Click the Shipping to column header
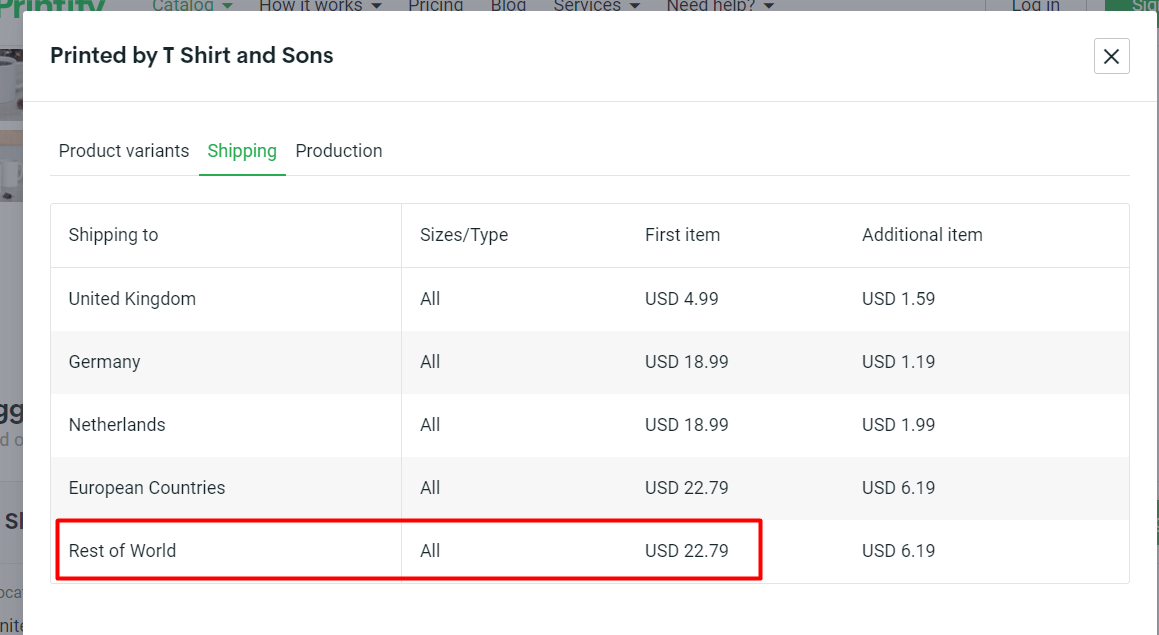 (113, 234)
